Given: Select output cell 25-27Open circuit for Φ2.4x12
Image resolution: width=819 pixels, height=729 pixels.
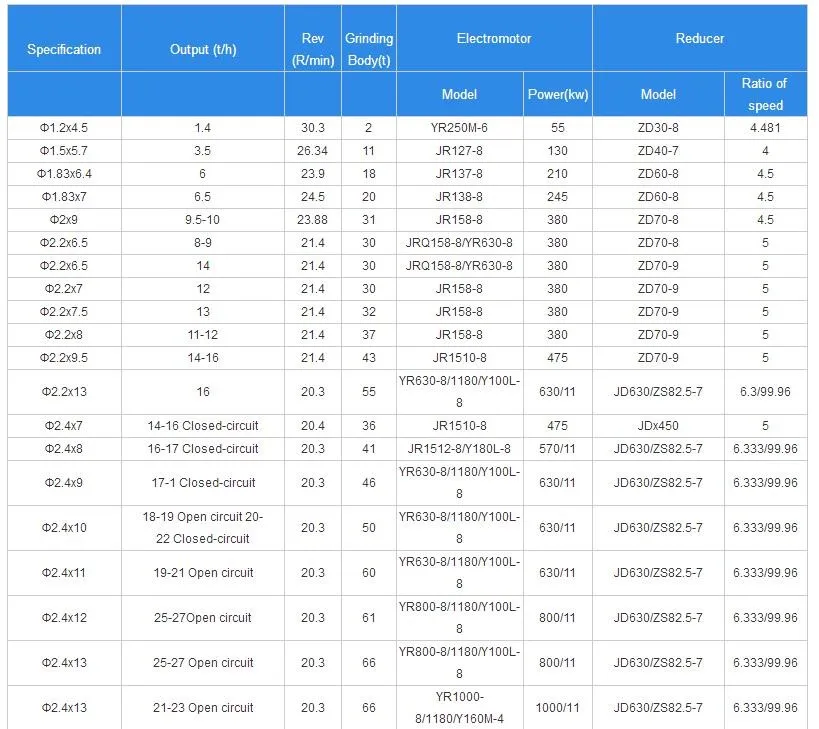Looking at the screenshot, I should pos(203,618).
